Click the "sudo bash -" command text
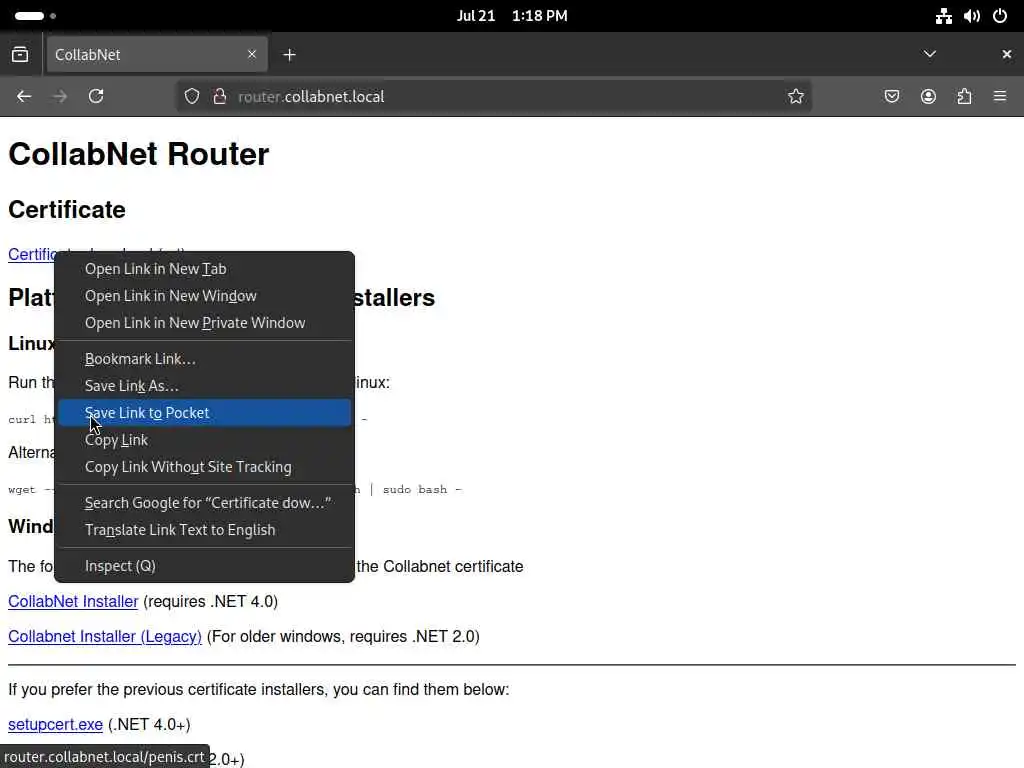The height and width of the screenshot is (768, 1024). point(422,490)
